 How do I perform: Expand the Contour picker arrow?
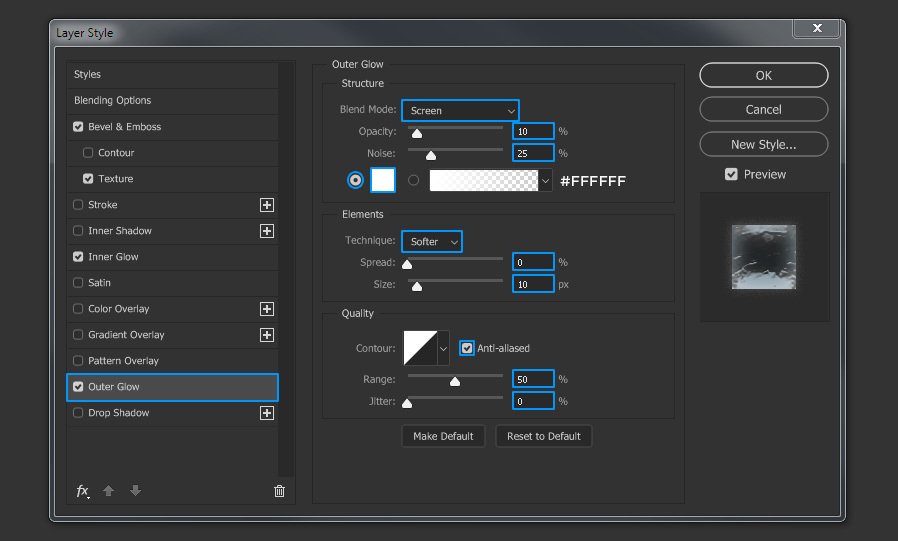pos(443,348)
